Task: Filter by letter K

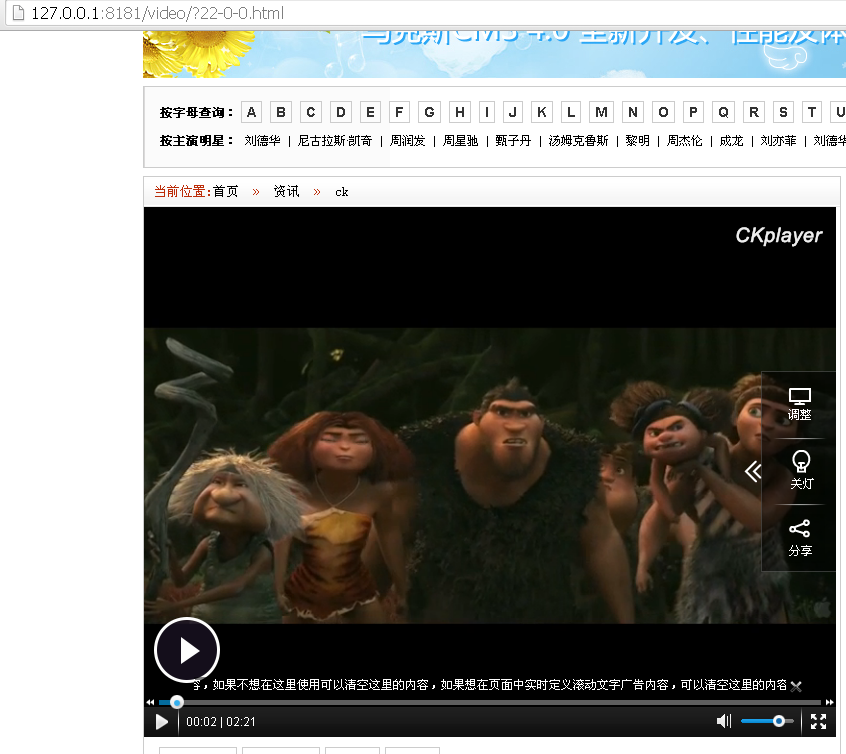Action: 542,112
